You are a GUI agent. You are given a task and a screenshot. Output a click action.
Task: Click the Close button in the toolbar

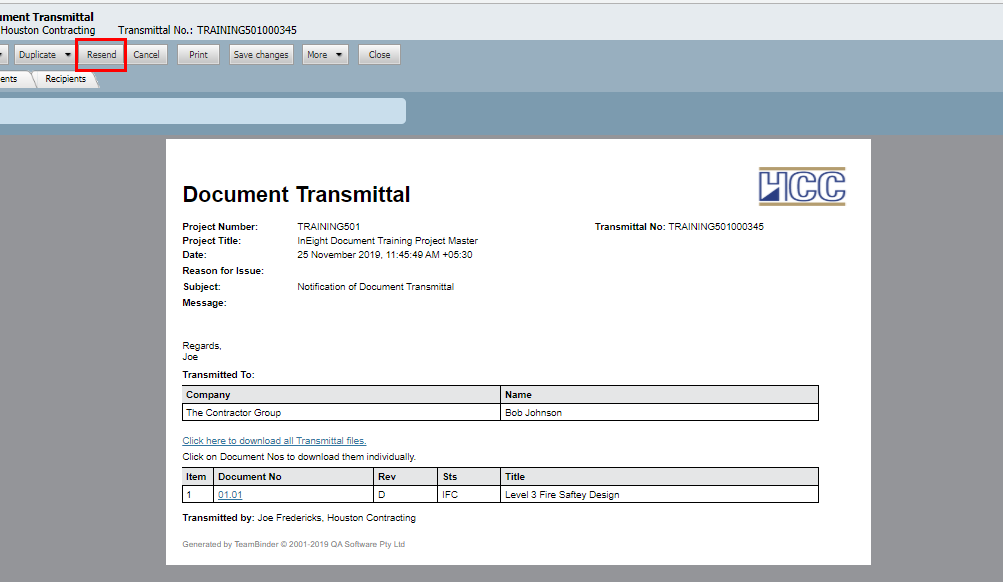(x=379, y=55)
